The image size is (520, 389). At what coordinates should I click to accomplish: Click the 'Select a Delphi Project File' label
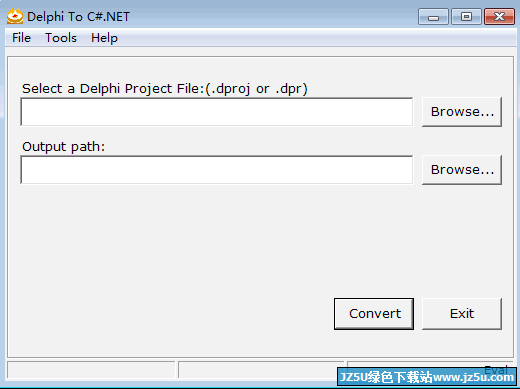pos(165,89)
